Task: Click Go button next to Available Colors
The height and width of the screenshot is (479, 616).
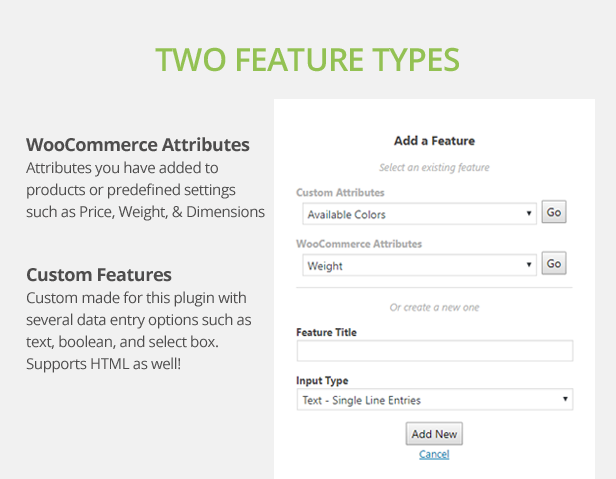Action: coord(554,212)
